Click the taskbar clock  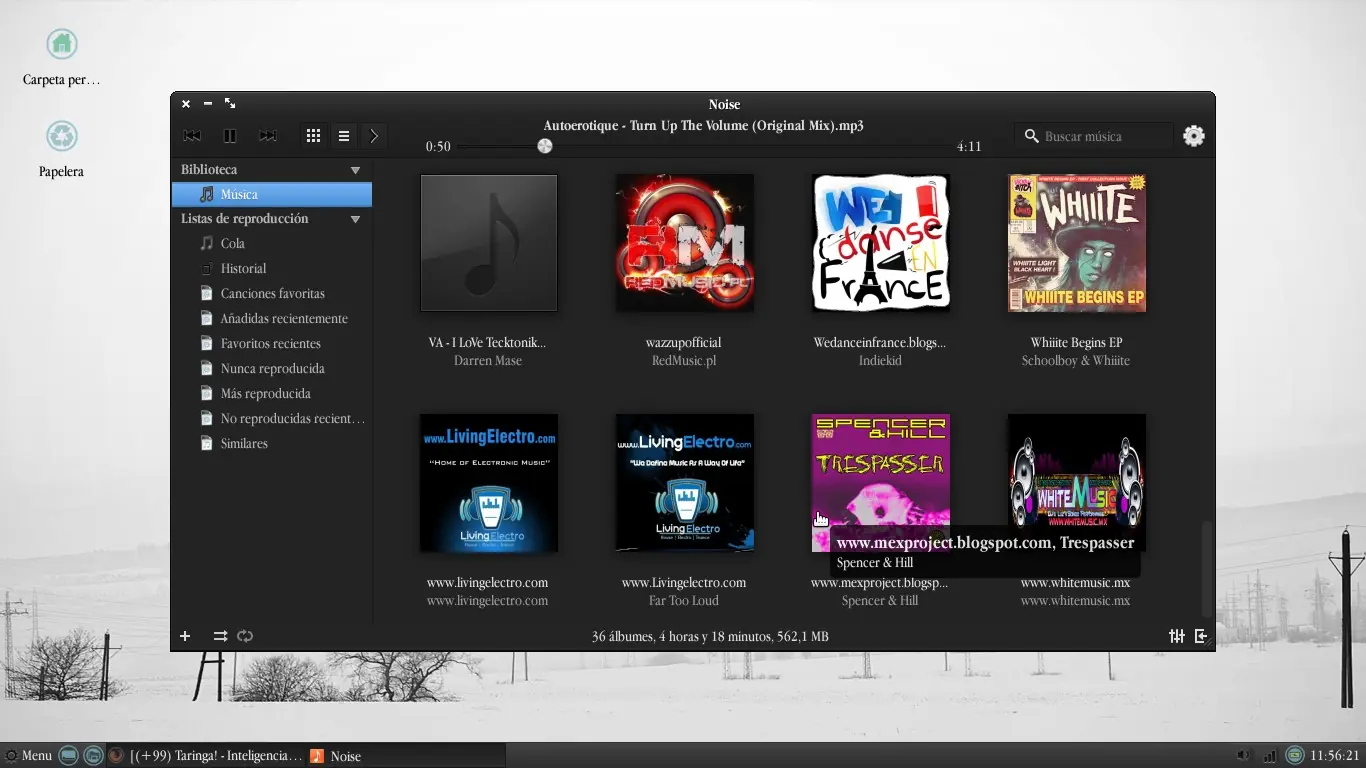point(1335,756)
